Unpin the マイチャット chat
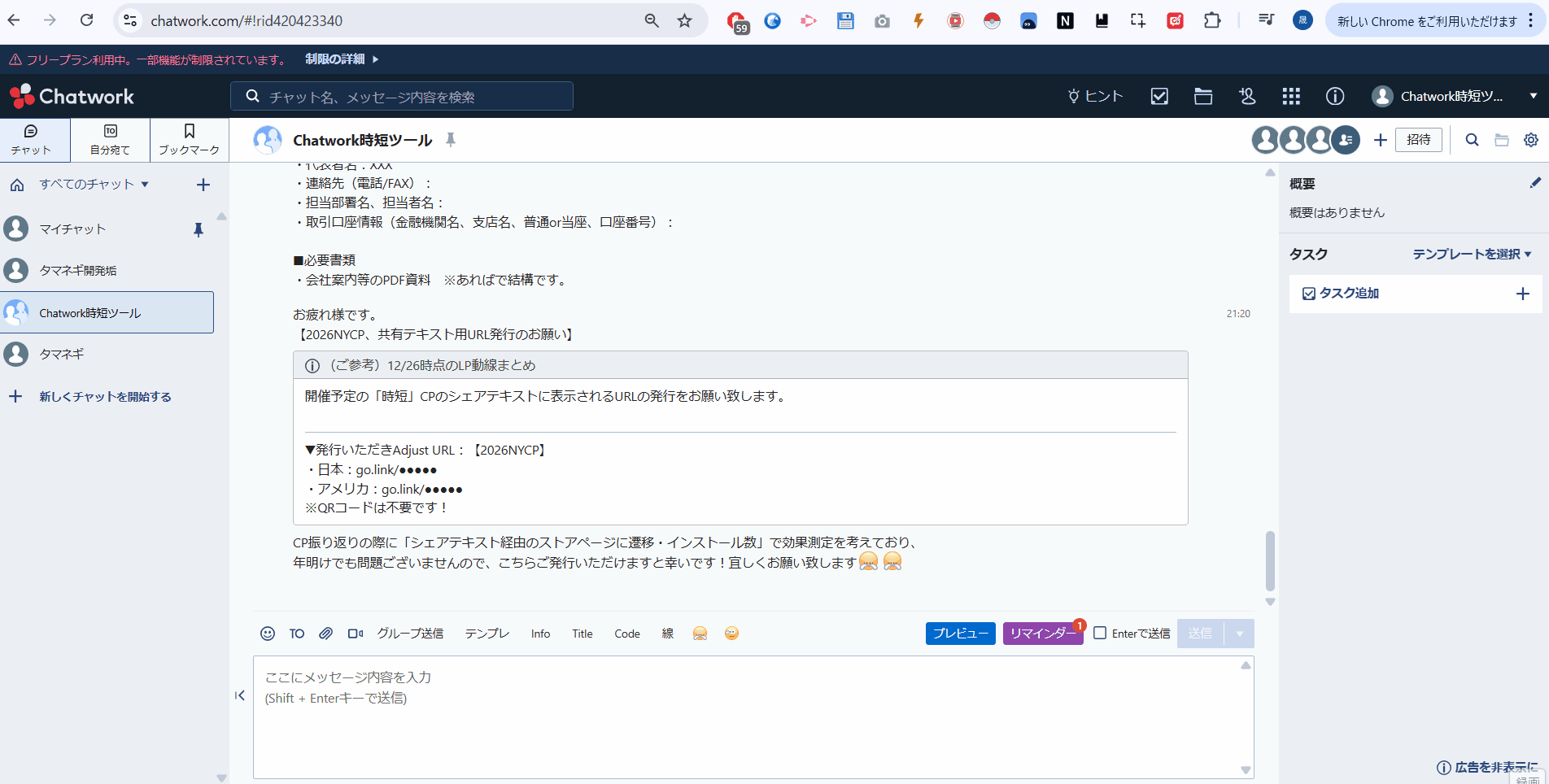 (x=198, y=229)
